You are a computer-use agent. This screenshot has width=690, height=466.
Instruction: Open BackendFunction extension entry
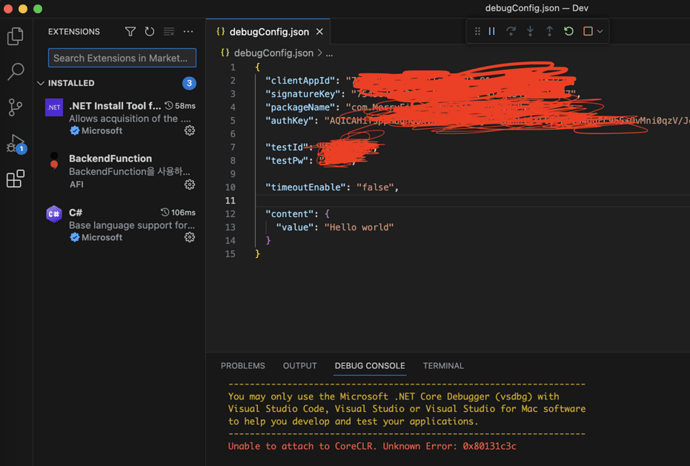coord(120,171)
